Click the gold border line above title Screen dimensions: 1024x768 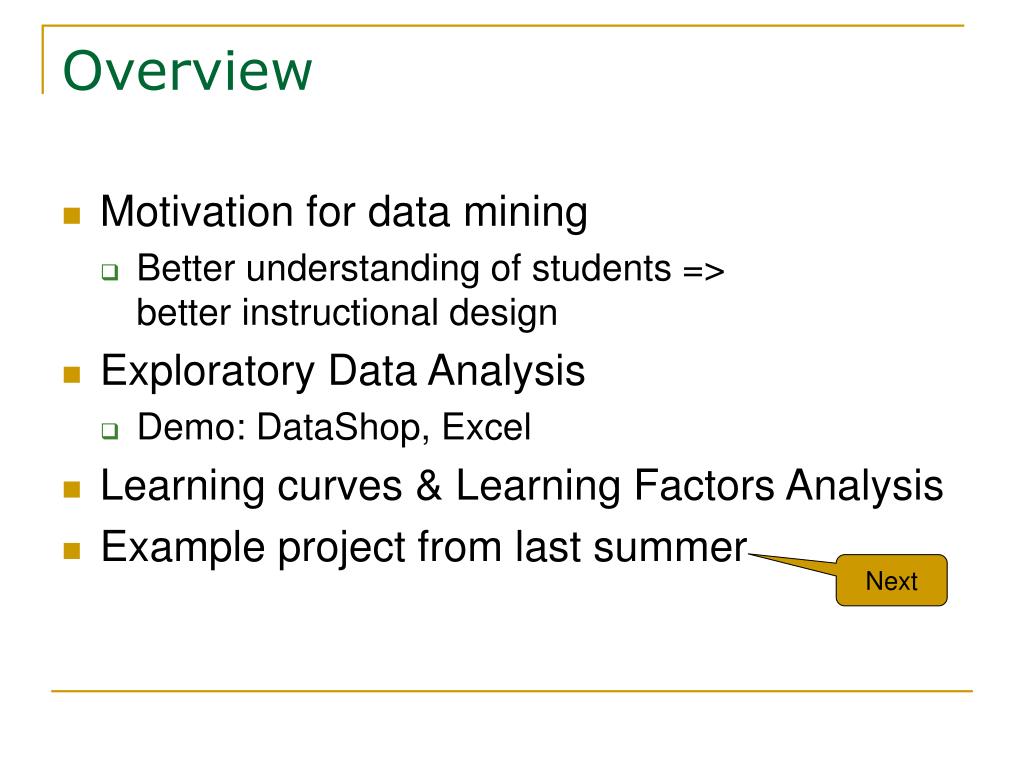coord(503,25)
